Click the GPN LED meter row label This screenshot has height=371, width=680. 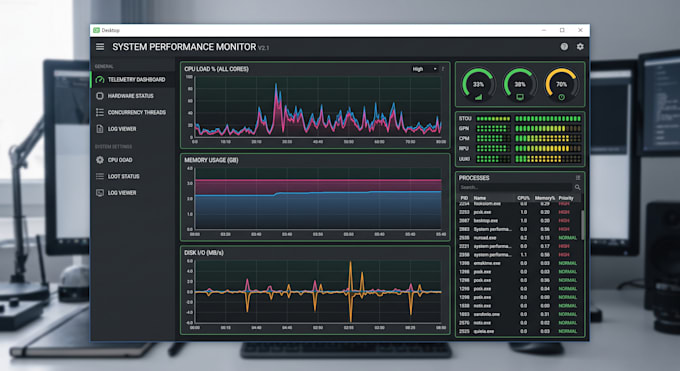click(x=464, y=128)
